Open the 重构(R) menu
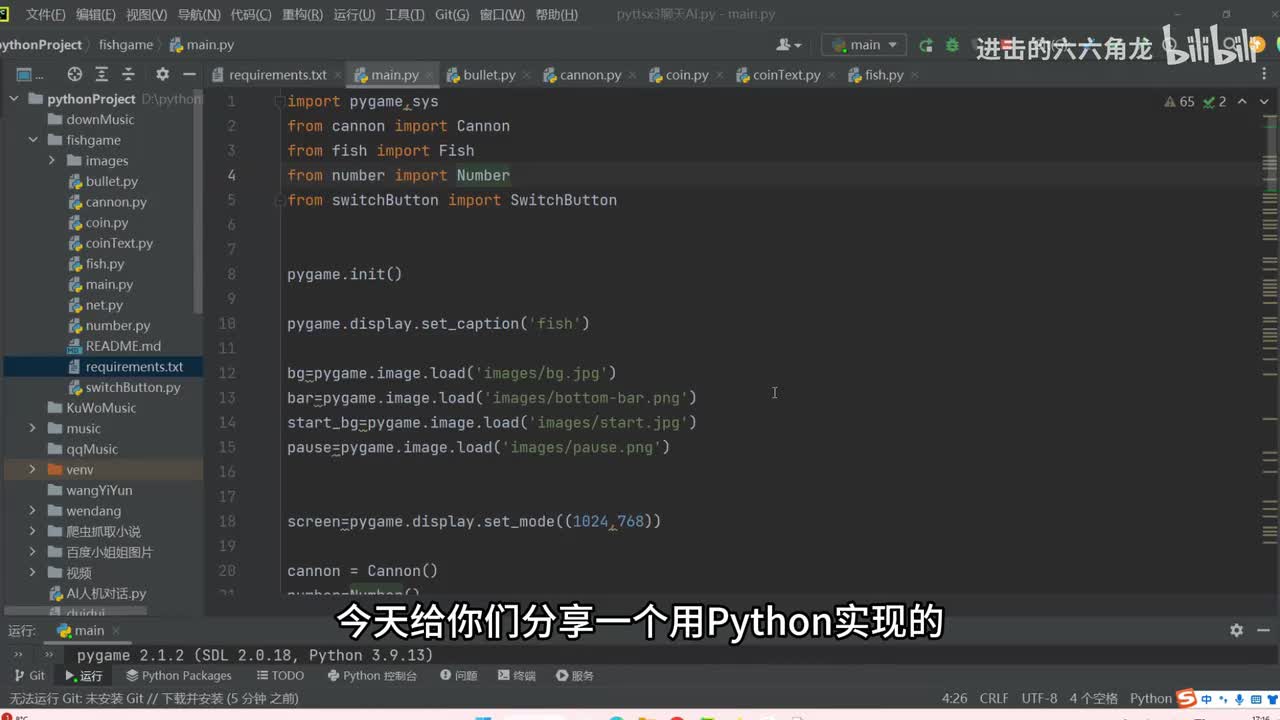 pyautogui.click(x=303, y=15)
